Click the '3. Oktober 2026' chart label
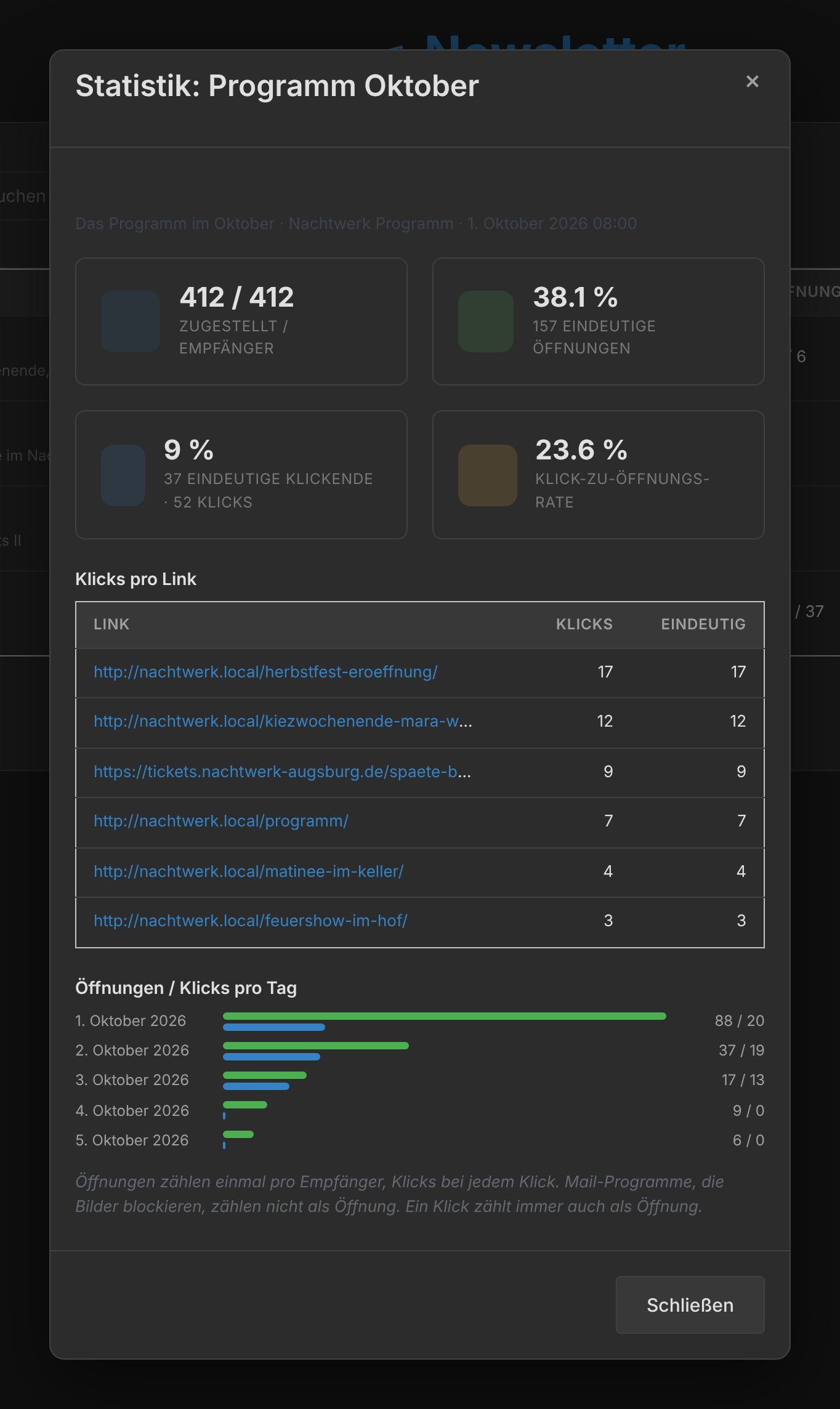The image size is (840, 1409). pos(132,1080)
